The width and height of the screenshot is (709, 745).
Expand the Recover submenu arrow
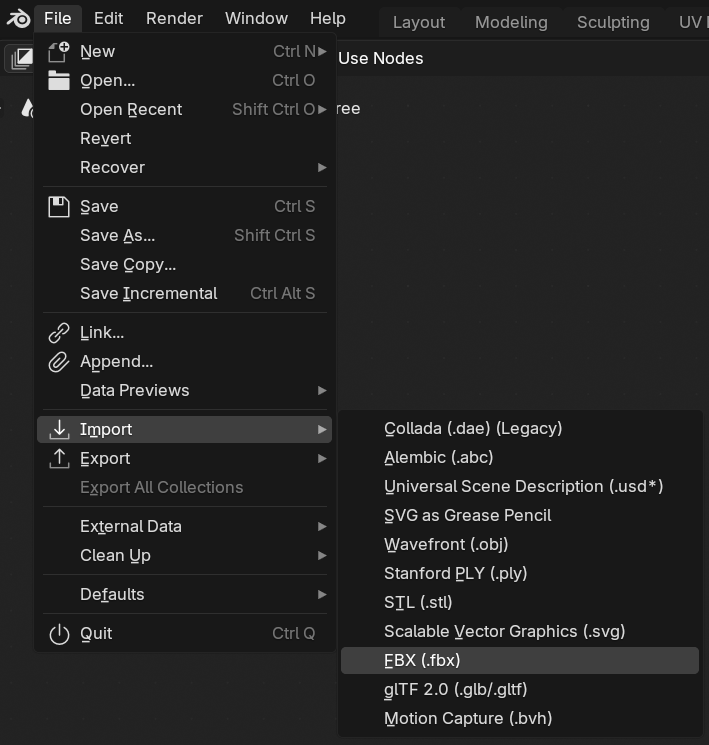322,167
